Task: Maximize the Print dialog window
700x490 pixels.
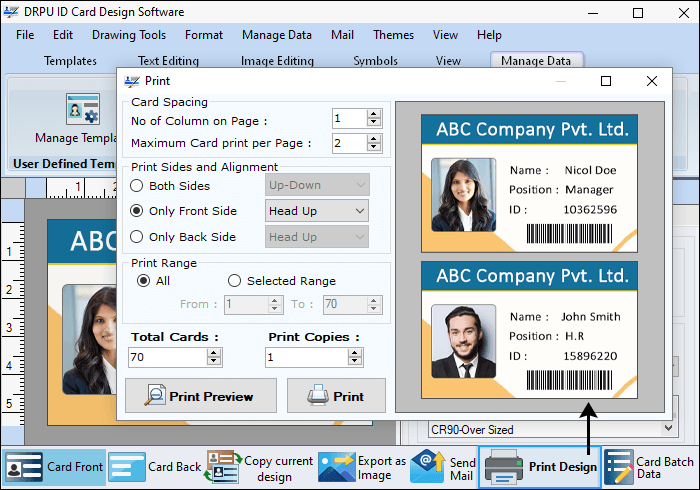Action: point(606,81)
